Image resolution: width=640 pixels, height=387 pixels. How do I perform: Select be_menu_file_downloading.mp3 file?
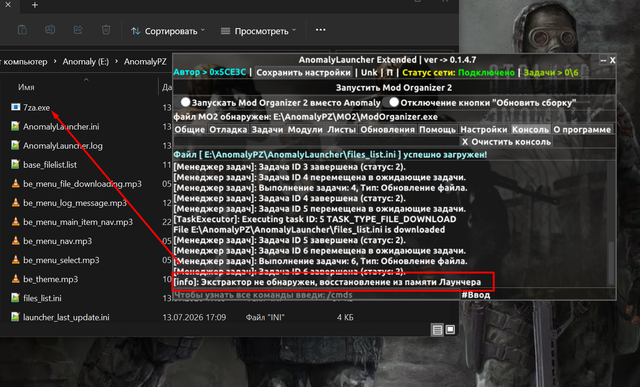click(x=82, y=184)
